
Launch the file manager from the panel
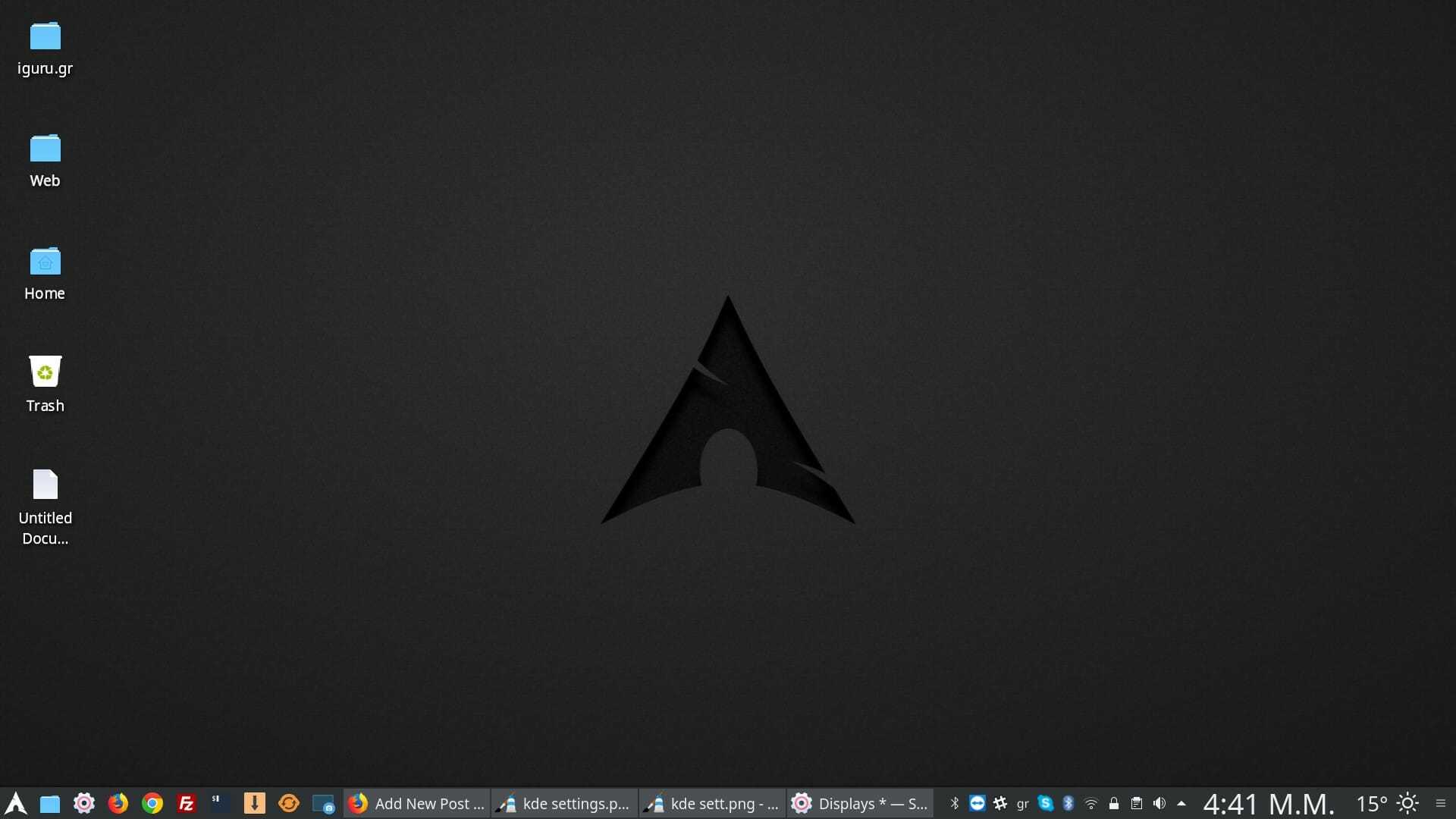50,804
